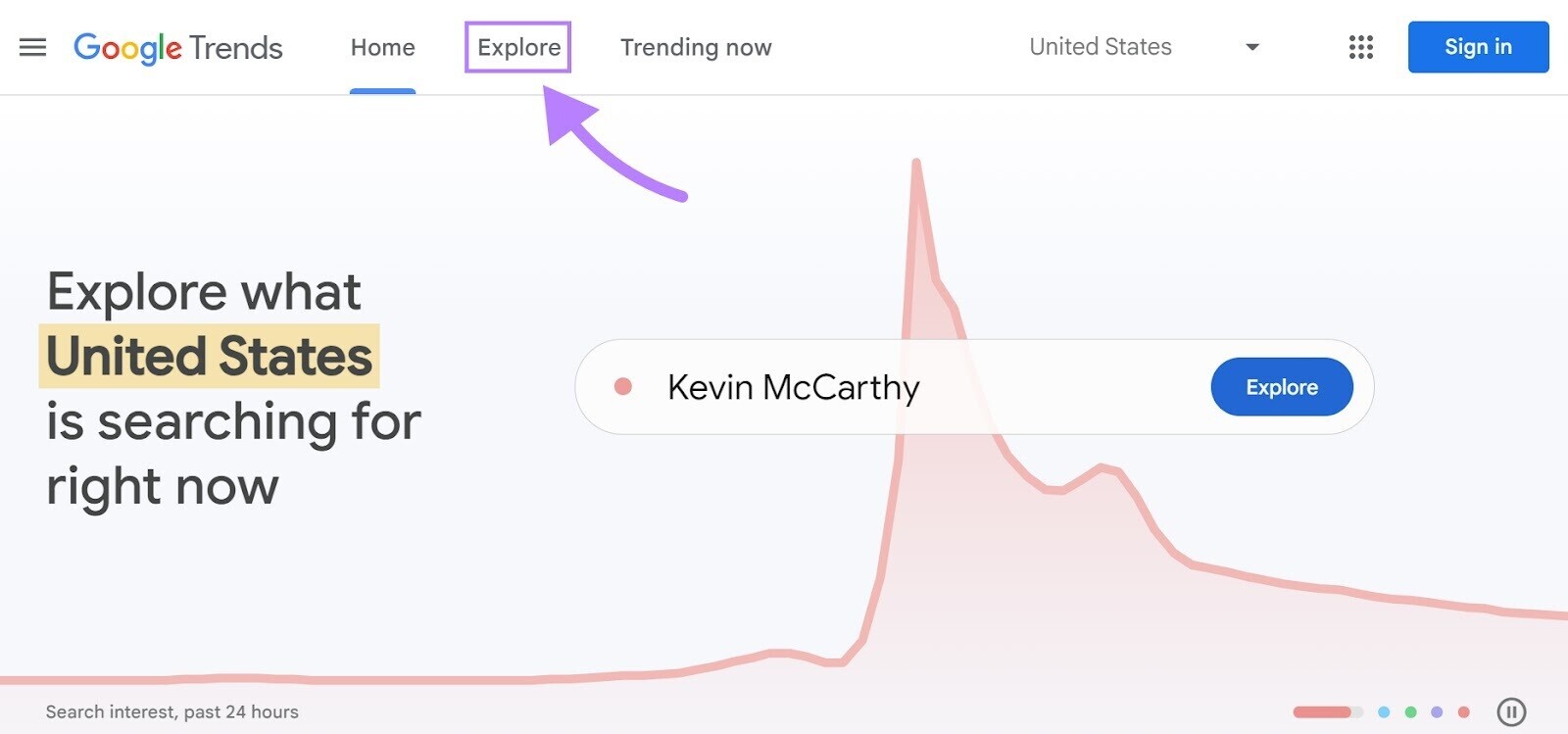
Task: Click the dot inside the search bar
Action: point(624,386)
